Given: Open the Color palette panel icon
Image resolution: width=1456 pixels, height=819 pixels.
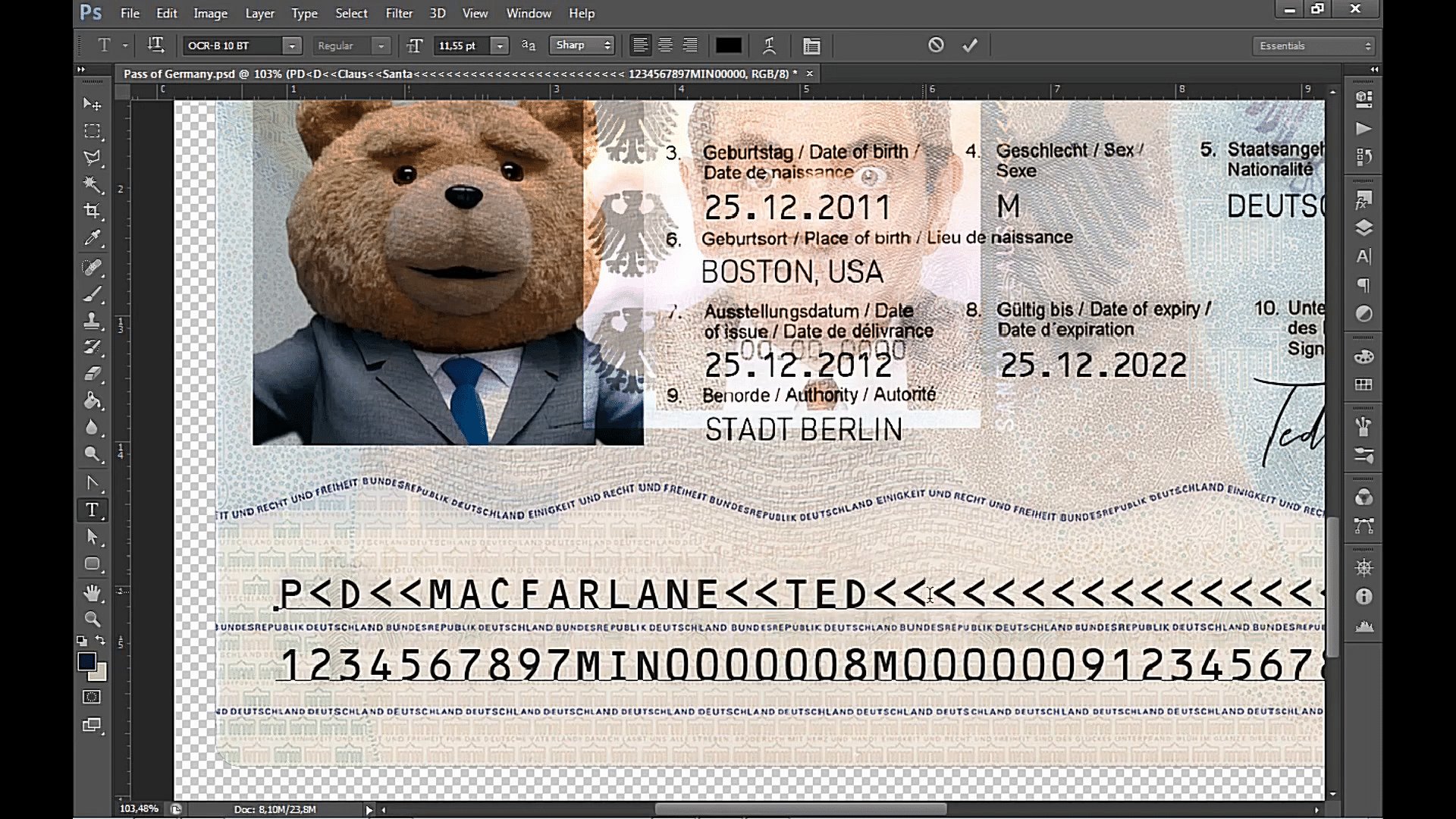Looking at the screenshot, I should (x=1363, y=356).
